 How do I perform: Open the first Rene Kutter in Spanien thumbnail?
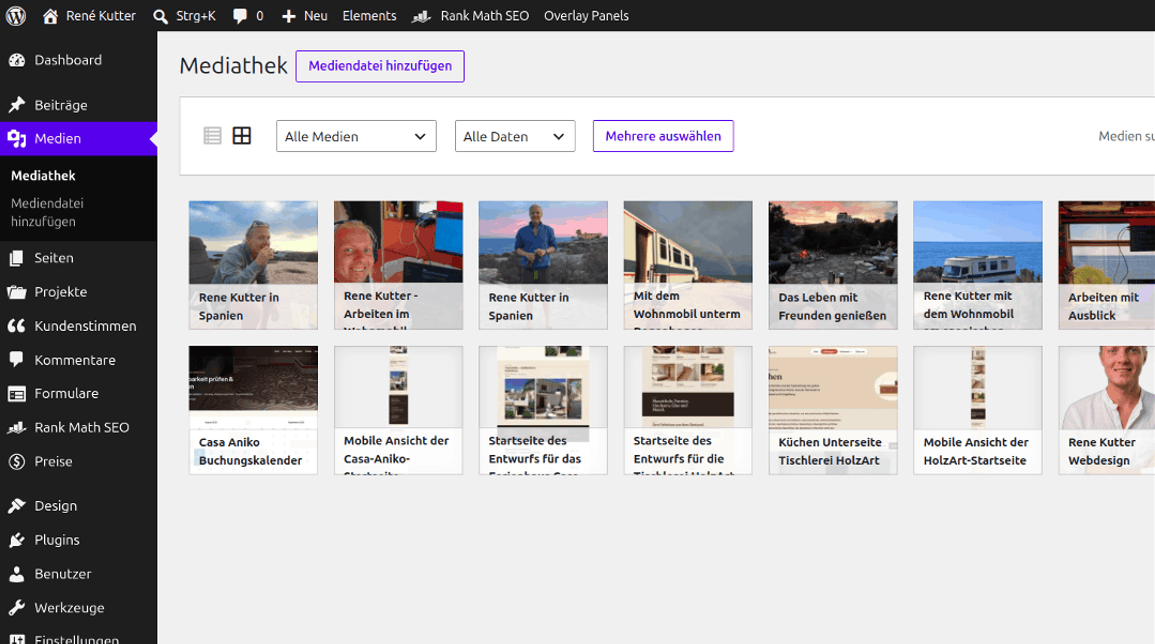point(253,265)
